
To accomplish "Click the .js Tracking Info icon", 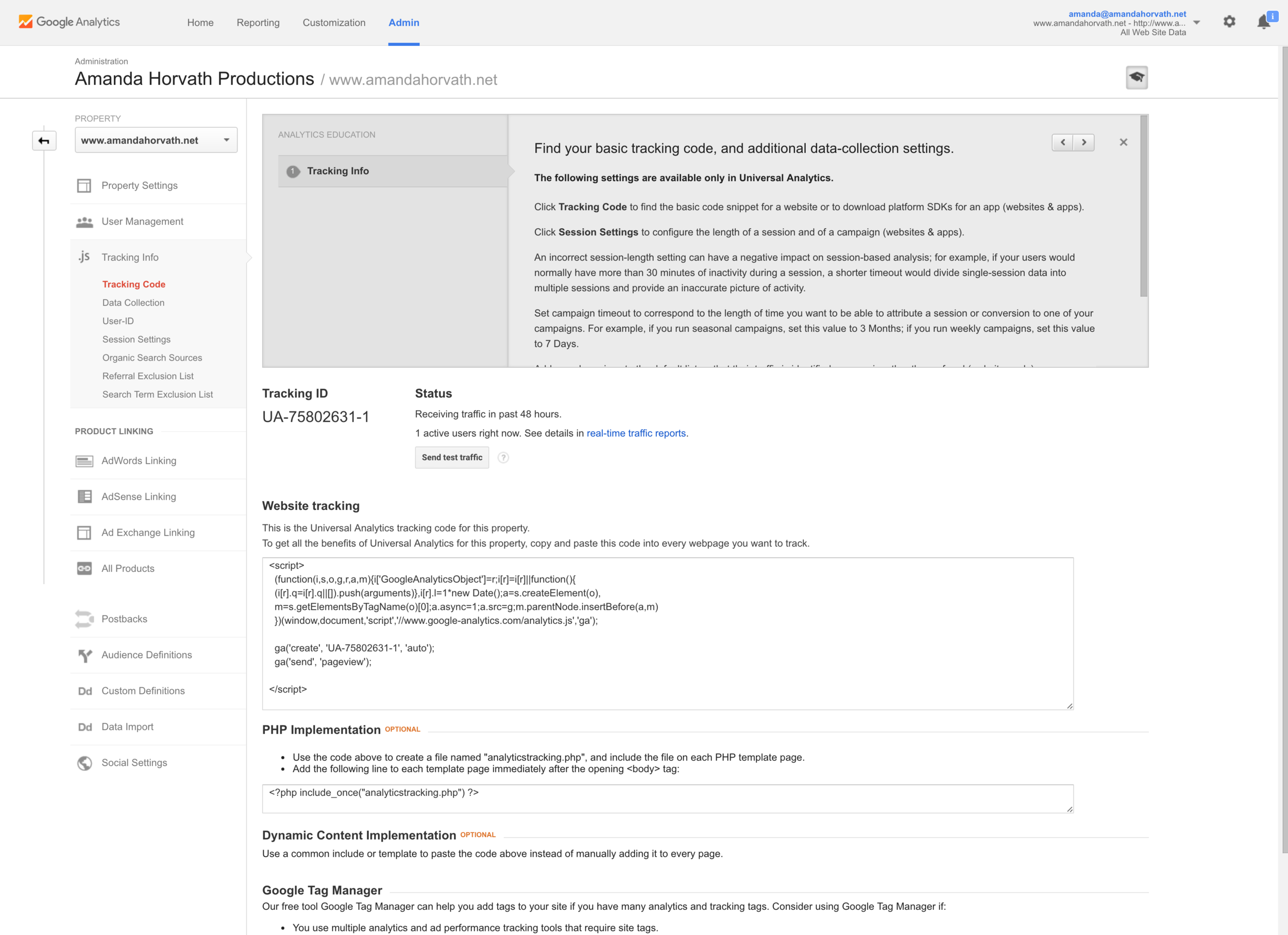I will [x=84, y=257].
